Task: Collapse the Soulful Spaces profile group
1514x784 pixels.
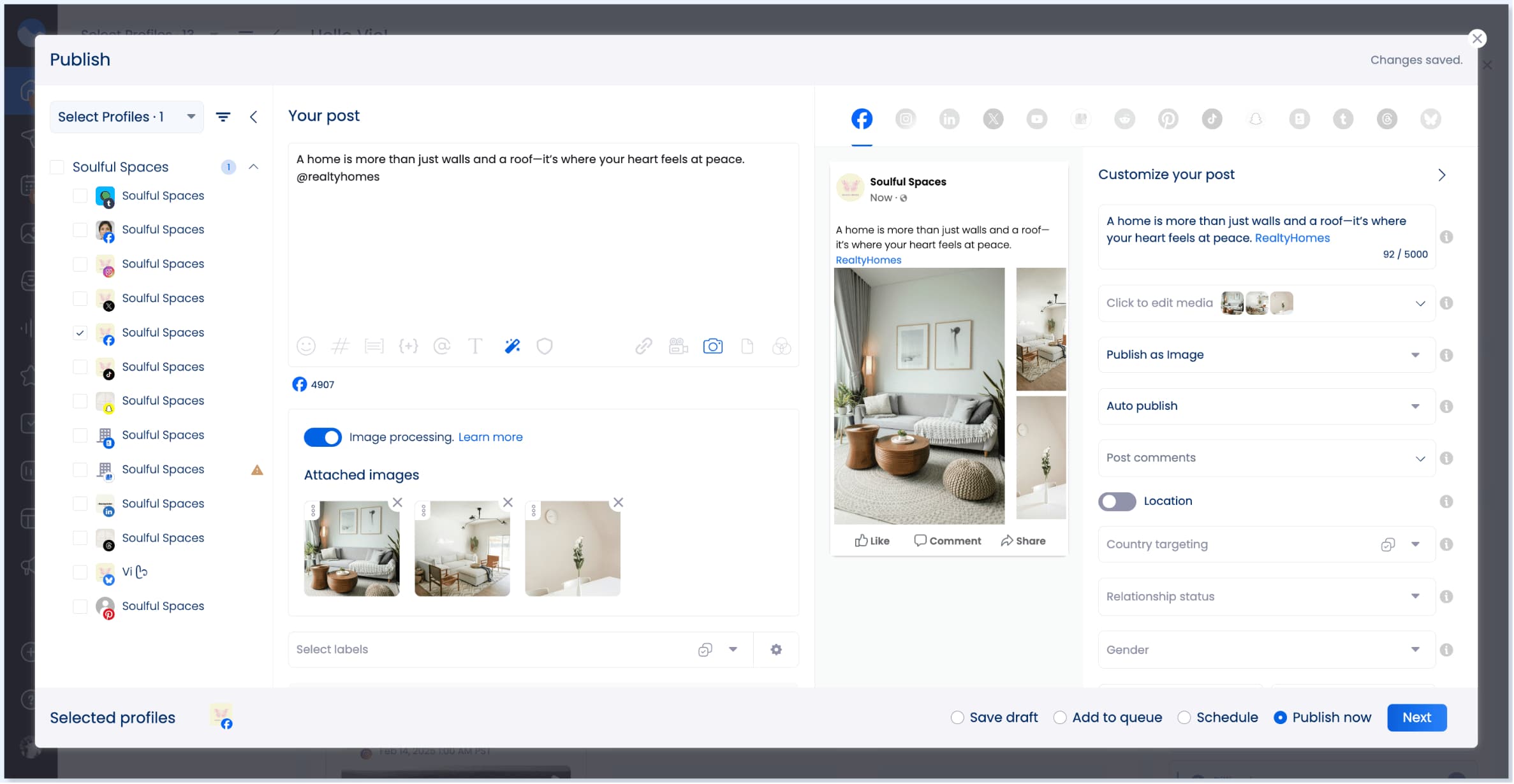Action: [x=254, y=166]
